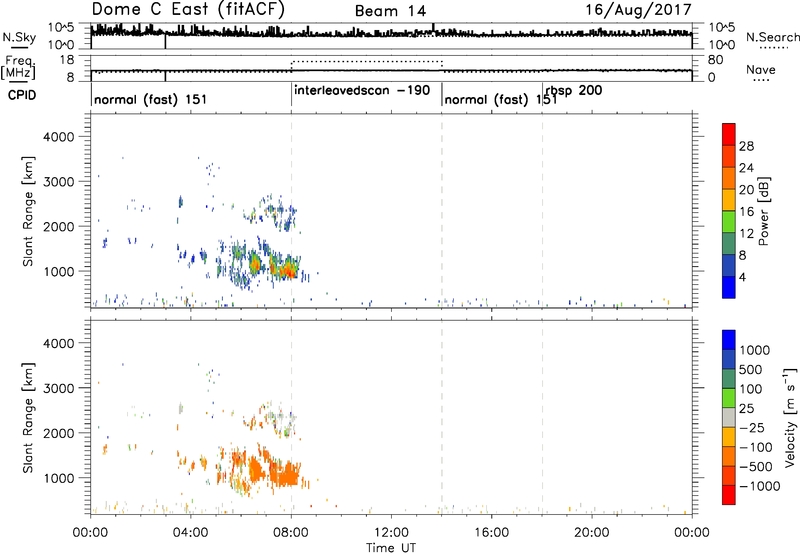Image resolution: width=800 pixels, height=554 pixels.
Task: Pick the bright blue bottom Power colorbar segment
Action: [729, 287]
